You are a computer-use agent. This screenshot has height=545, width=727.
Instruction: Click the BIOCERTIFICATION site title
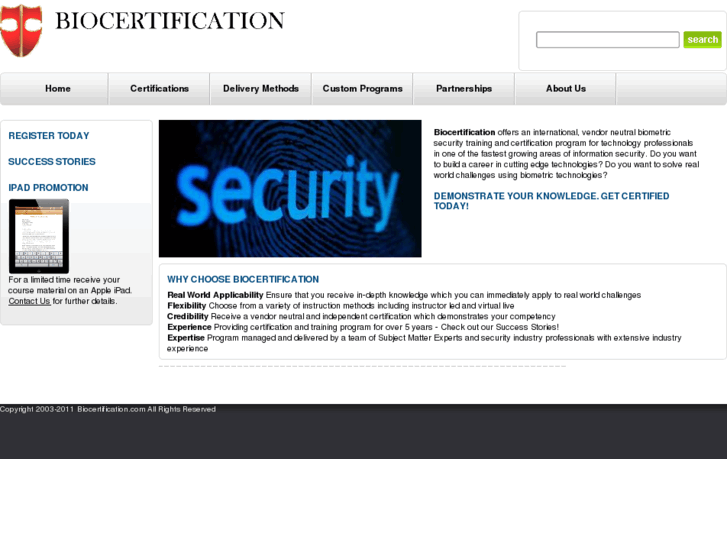click(170, 21)
